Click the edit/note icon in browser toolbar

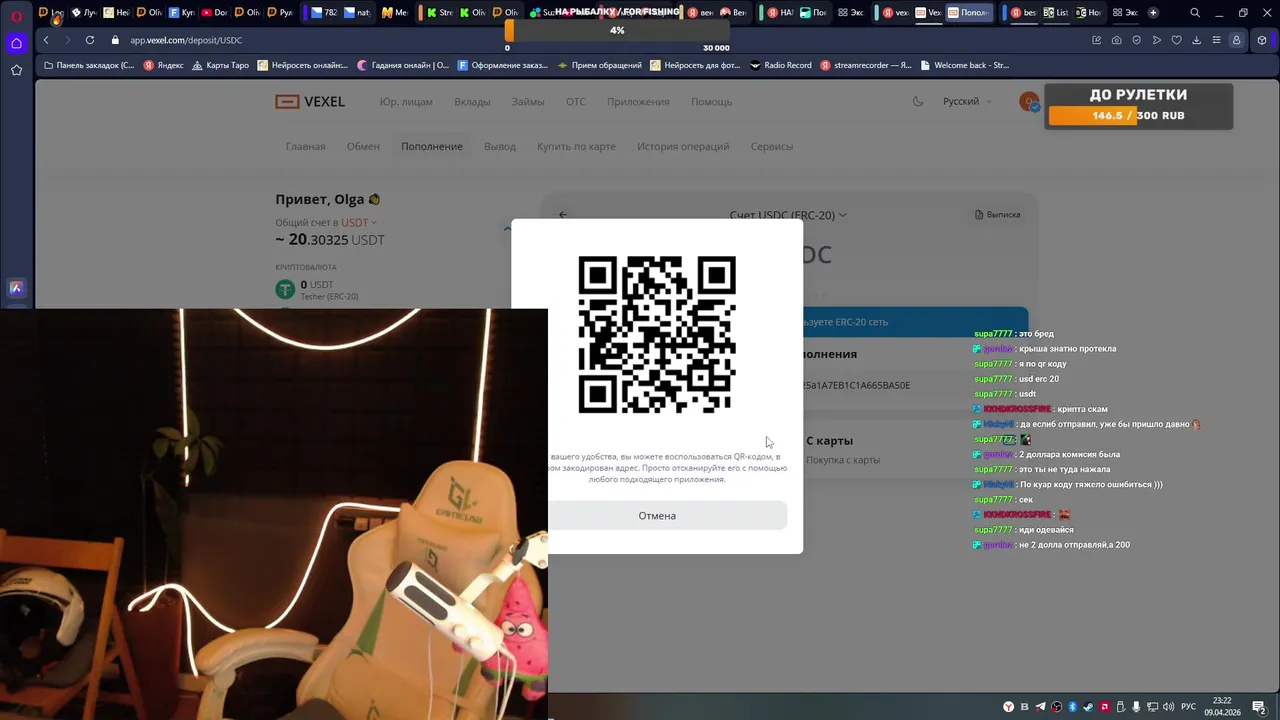[x=1096, y=40]
